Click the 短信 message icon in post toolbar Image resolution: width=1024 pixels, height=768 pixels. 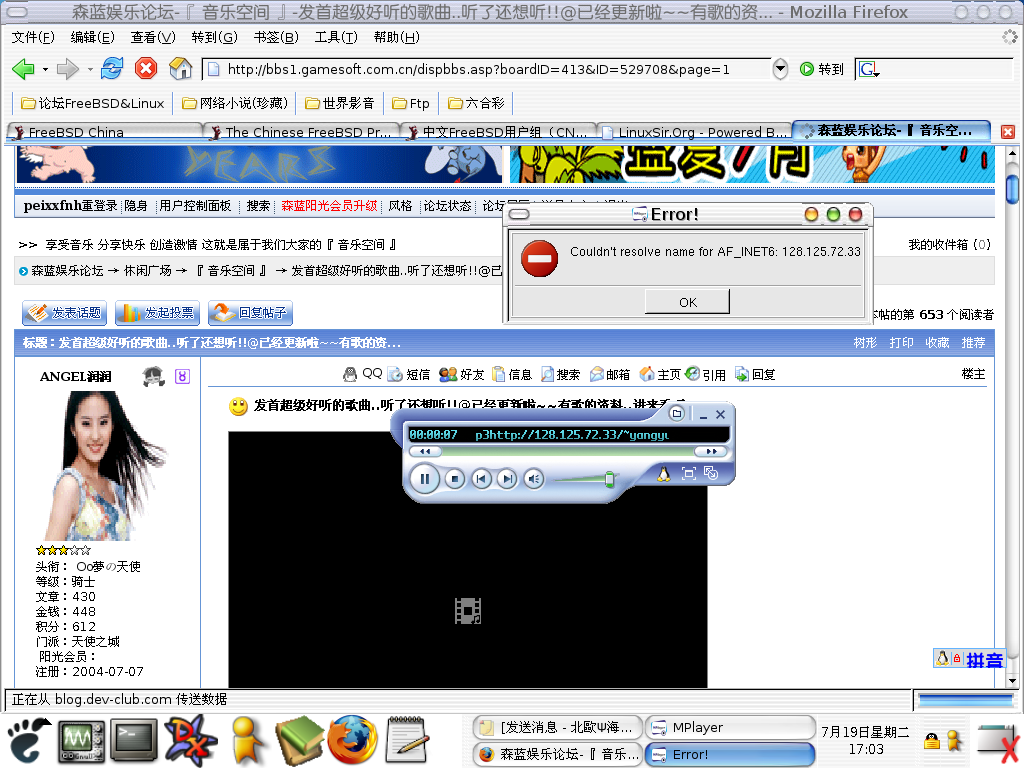395,374
